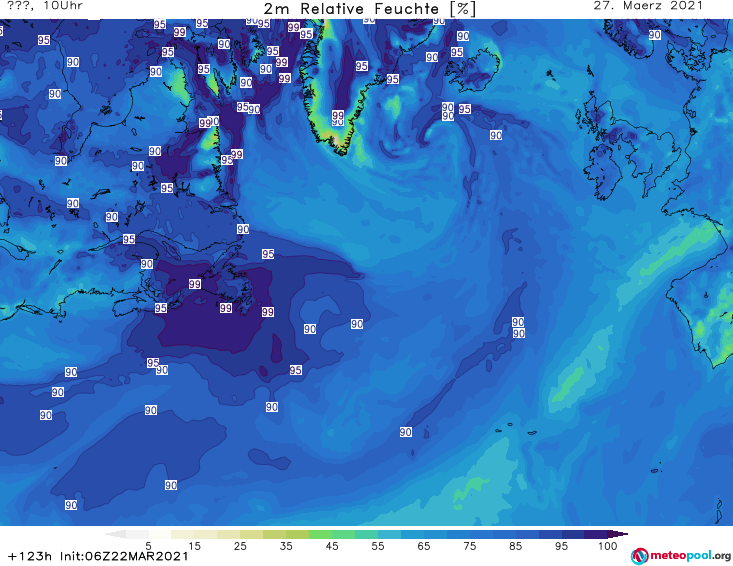Click the '25' value on the color scale
This screenshot has height=566, width=733.
[240, 546]
